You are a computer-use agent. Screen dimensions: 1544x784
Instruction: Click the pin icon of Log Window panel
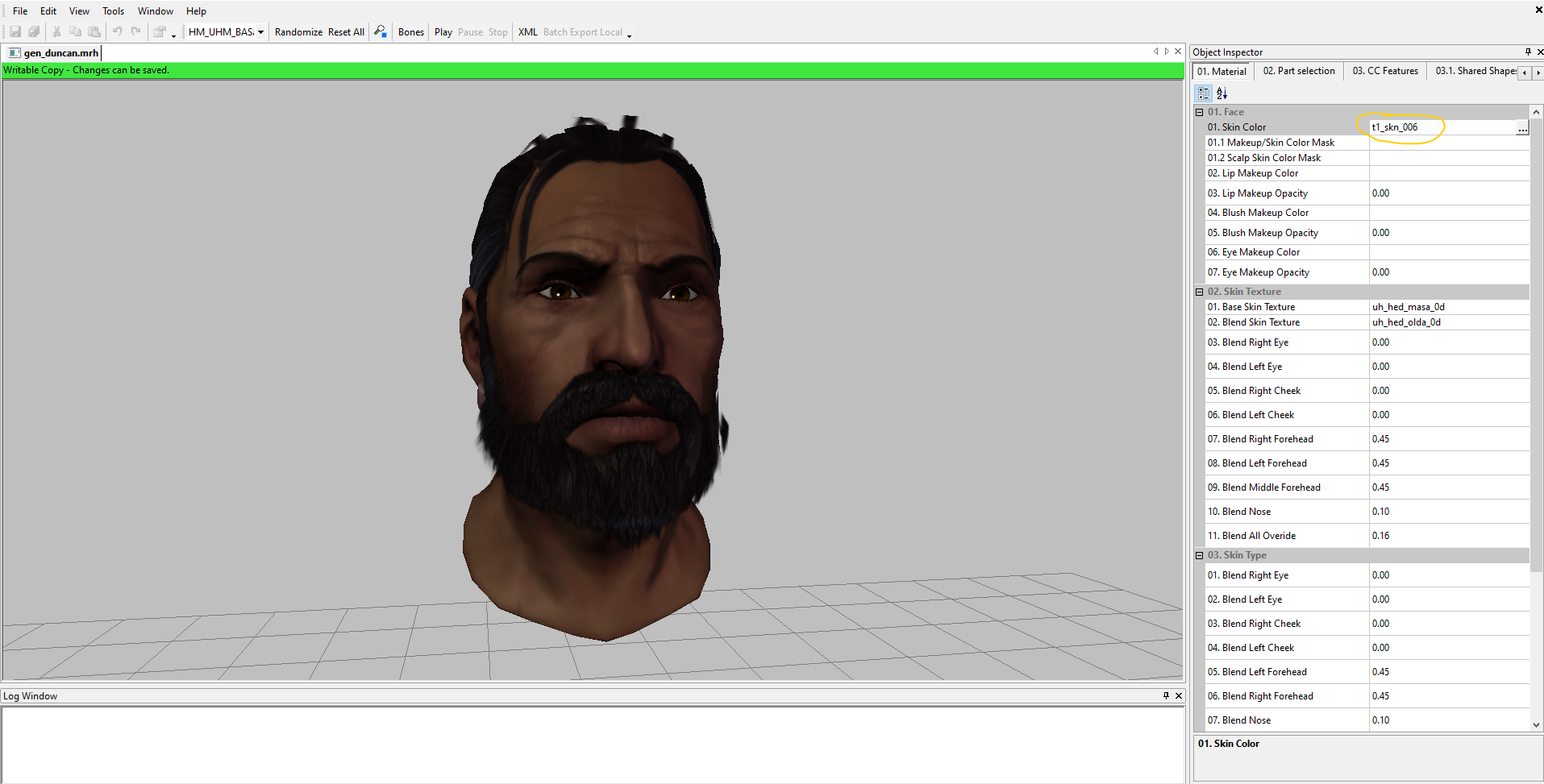click(x=1166, y=695)
